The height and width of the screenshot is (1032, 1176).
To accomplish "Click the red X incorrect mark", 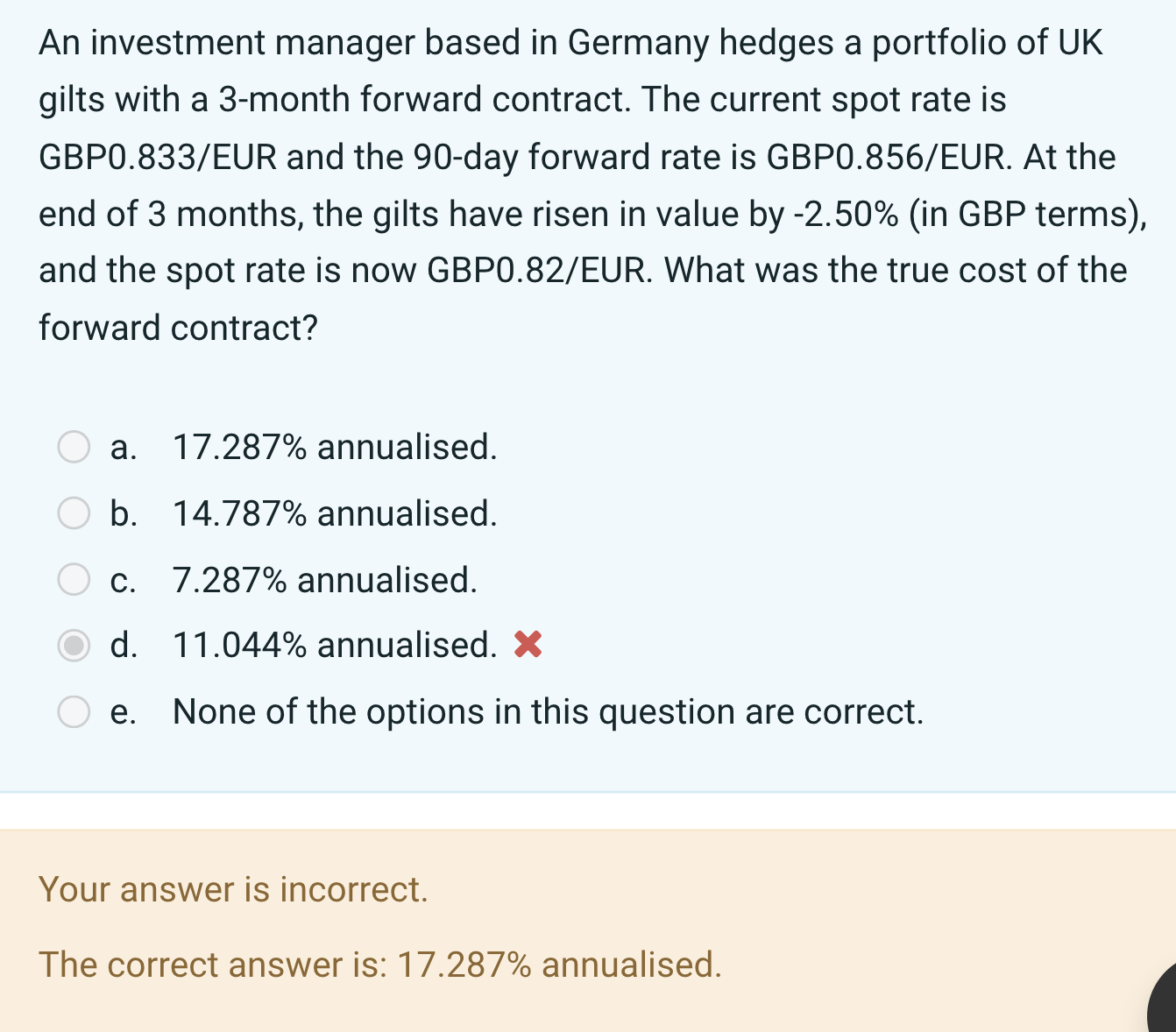I will pos(528,645).
